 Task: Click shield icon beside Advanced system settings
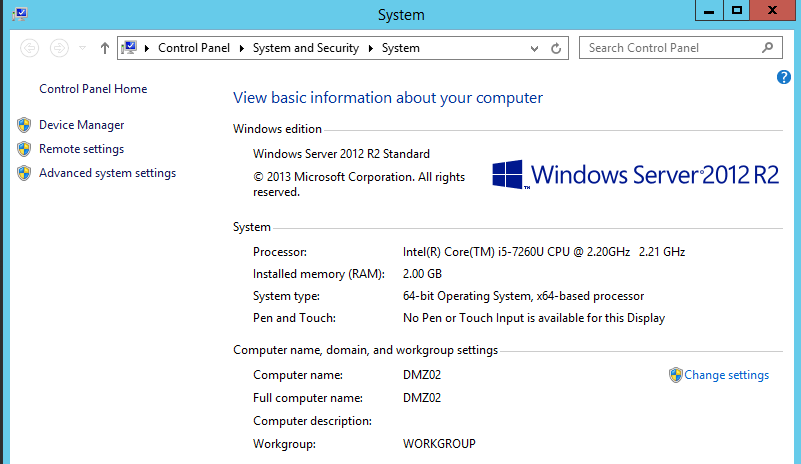click(x=24, y=173)
